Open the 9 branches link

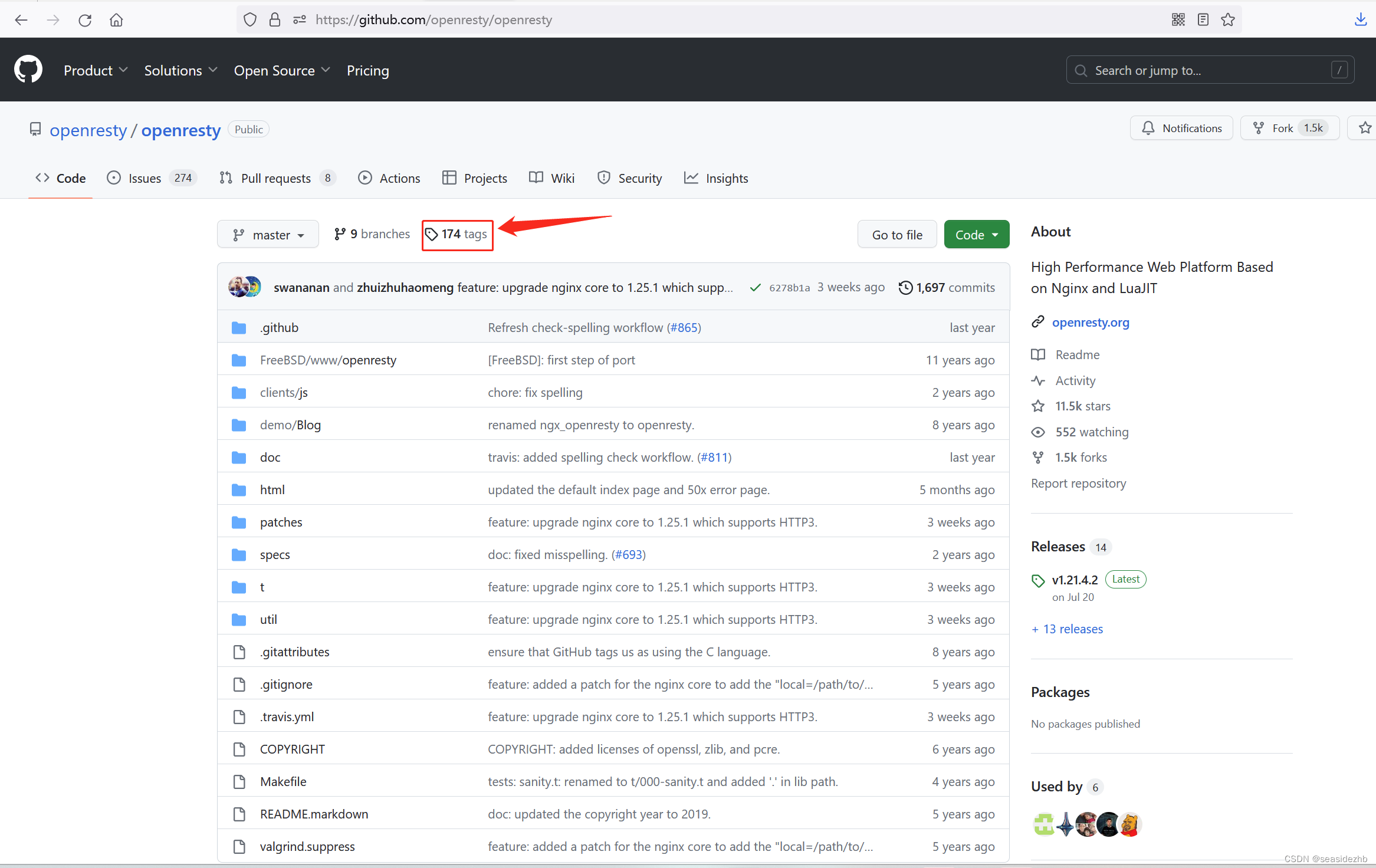(372, 234)
